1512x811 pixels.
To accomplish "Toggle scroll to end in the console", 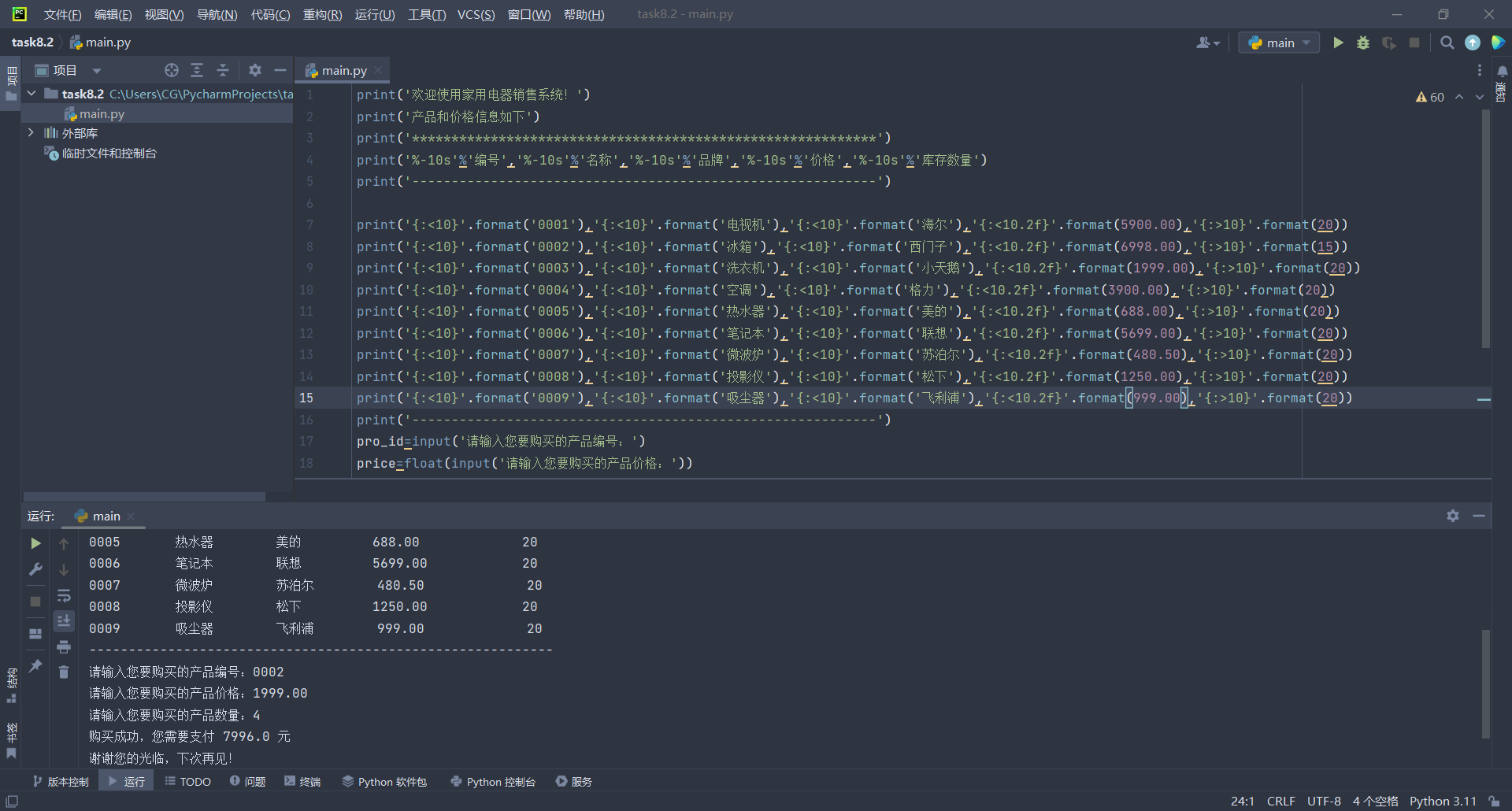I will 64,620.
